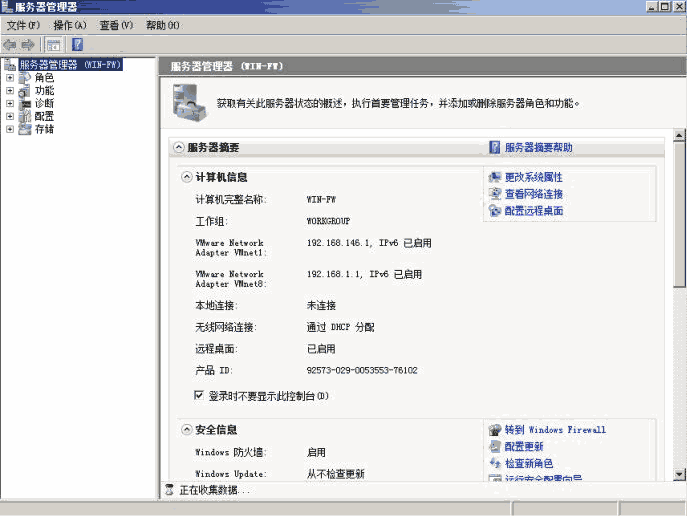This screenshot has width=687, height=516.
Task: Open 配置远程桌面 link
Action: (x=534, y=211)
